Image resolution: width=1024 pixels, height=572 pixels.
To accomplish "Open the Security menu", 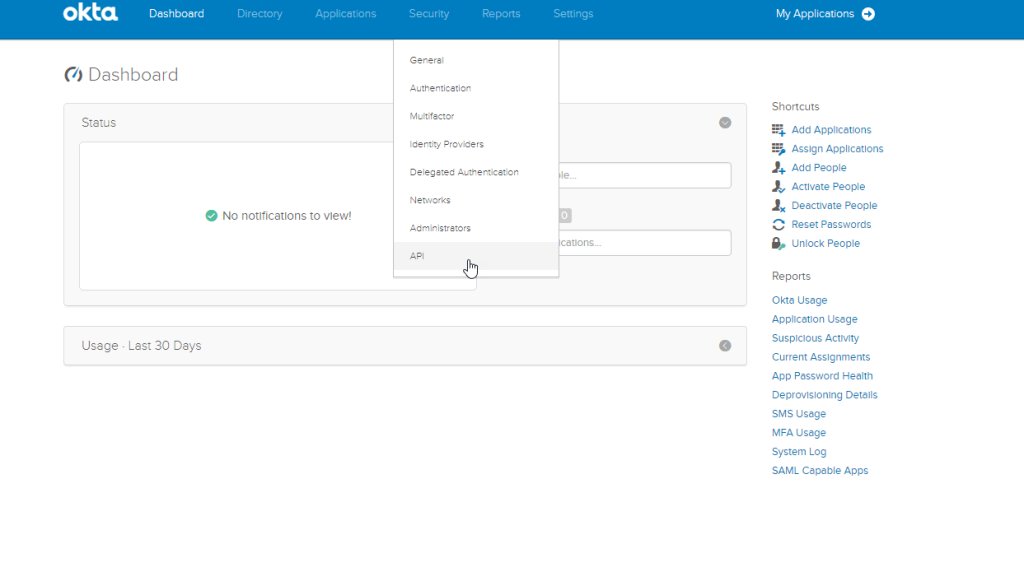I will click(428, 14).
